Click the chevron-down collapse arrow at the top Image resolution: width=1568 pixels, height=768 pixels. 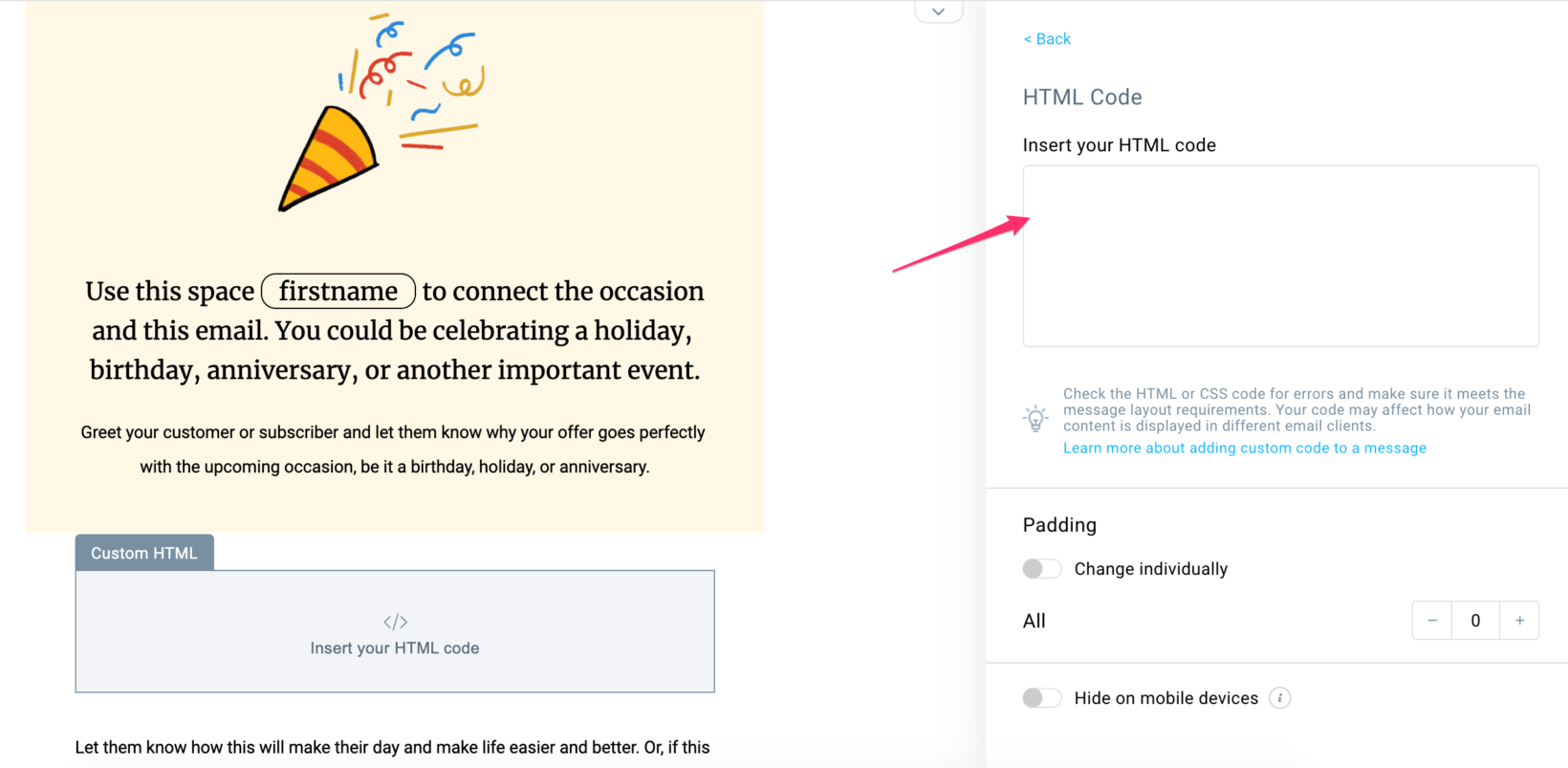point(938,11)
